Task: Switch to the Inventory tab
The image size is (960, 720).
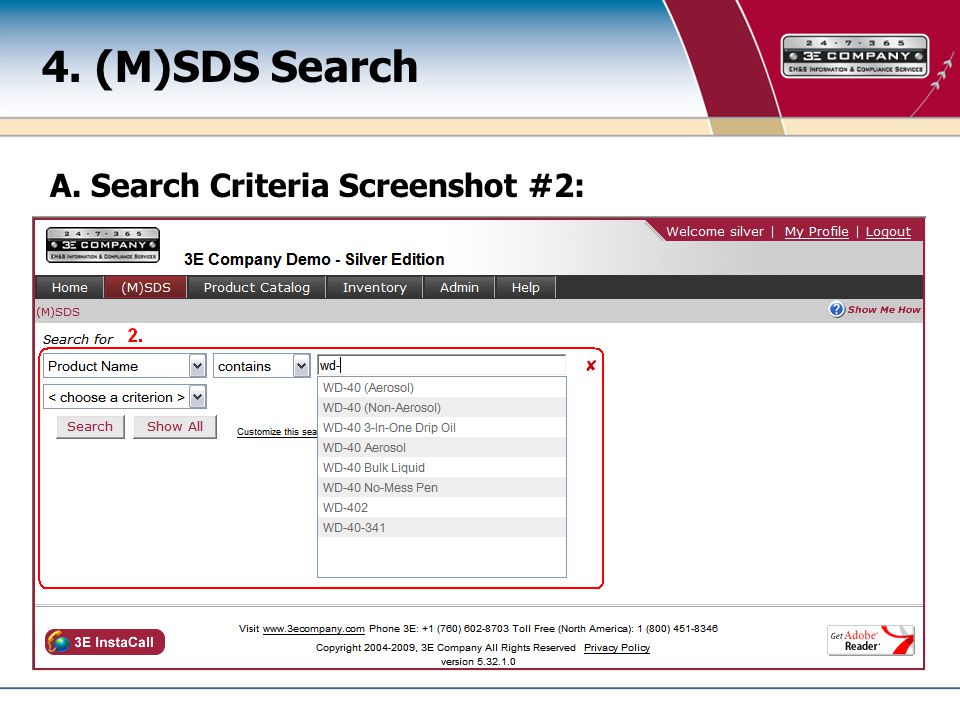Action: (375, 287)
